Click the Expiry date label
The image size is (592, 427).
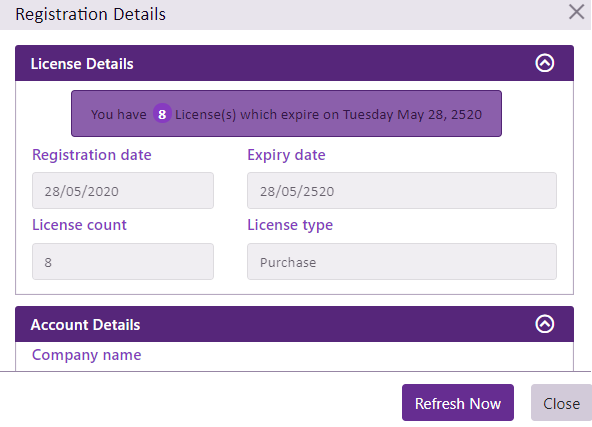[x=286, y=155]
